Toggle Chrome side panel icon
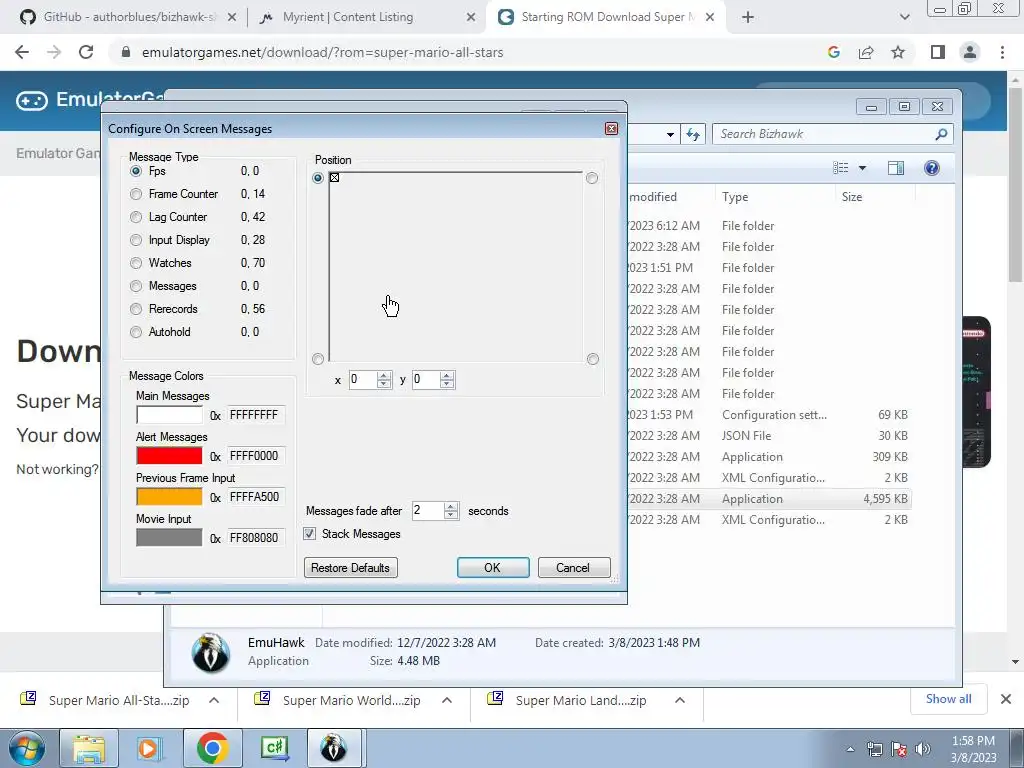 pyautogui.click(x=938, y=52)
